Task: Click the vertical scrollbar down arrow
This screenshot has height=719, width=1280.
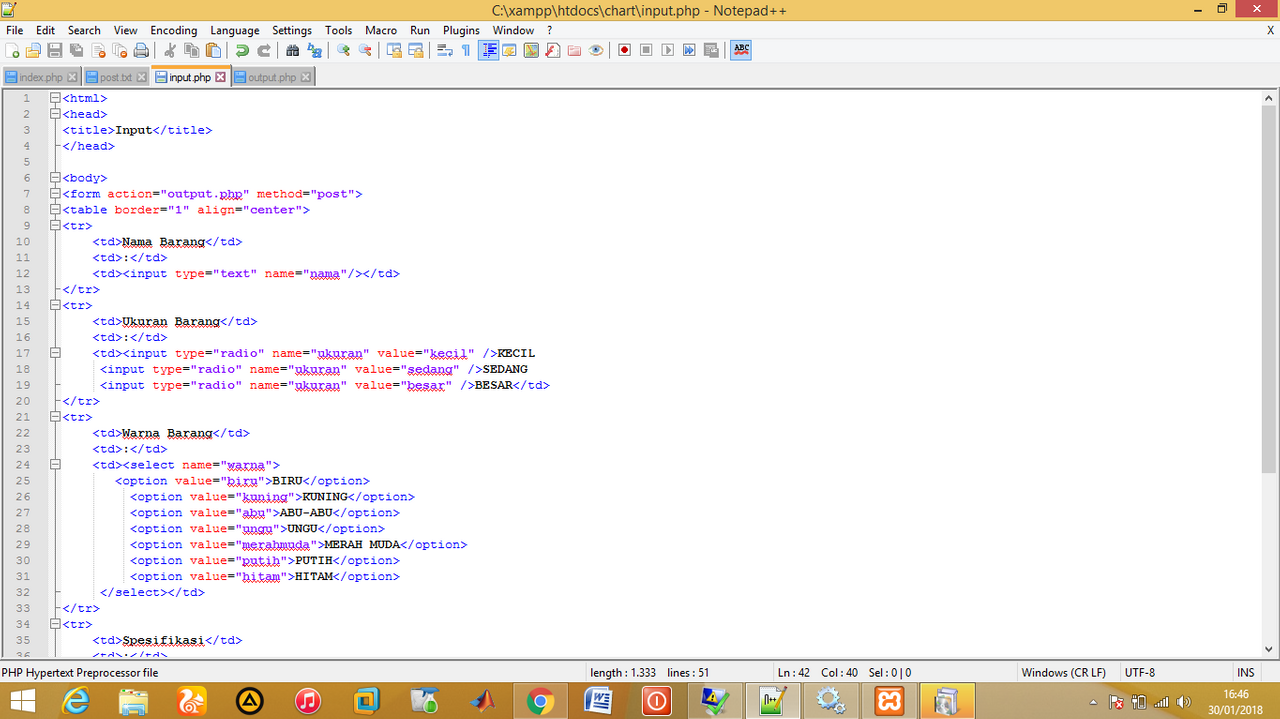Action: 1268,650
